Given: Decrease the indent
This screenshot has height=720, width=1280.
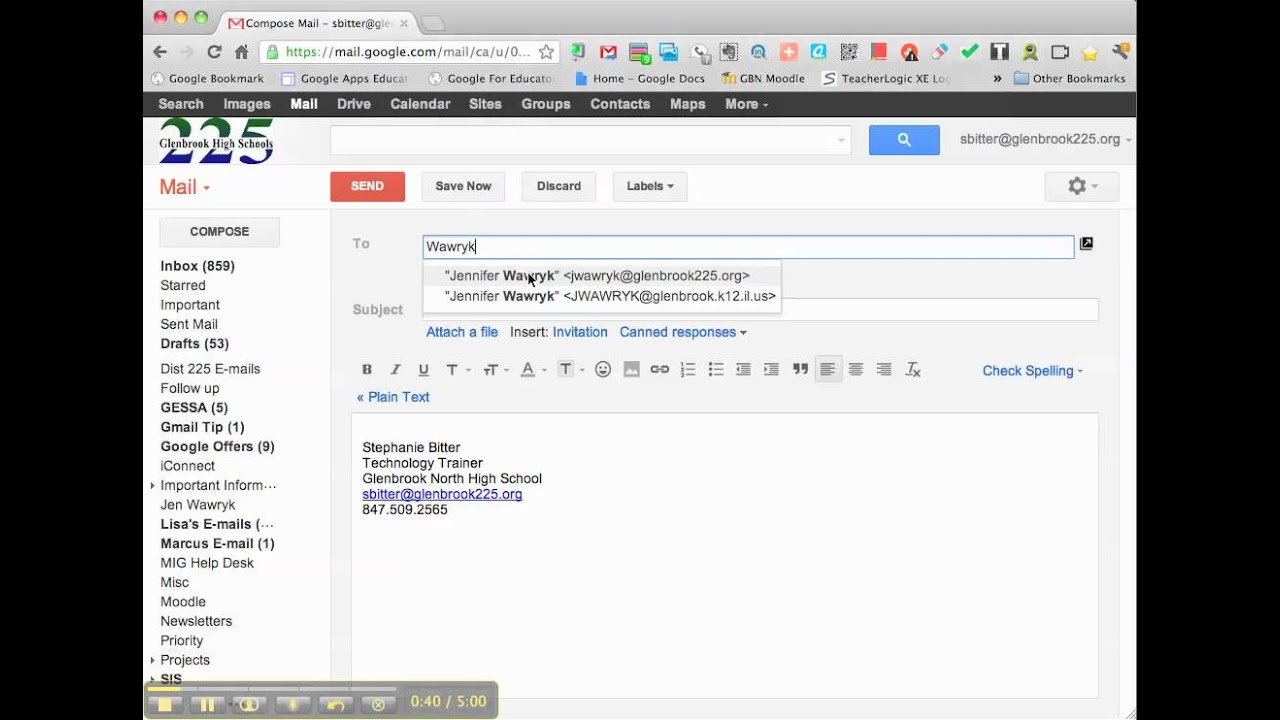Looking at the screenshot, I should (x=743, y=370).
